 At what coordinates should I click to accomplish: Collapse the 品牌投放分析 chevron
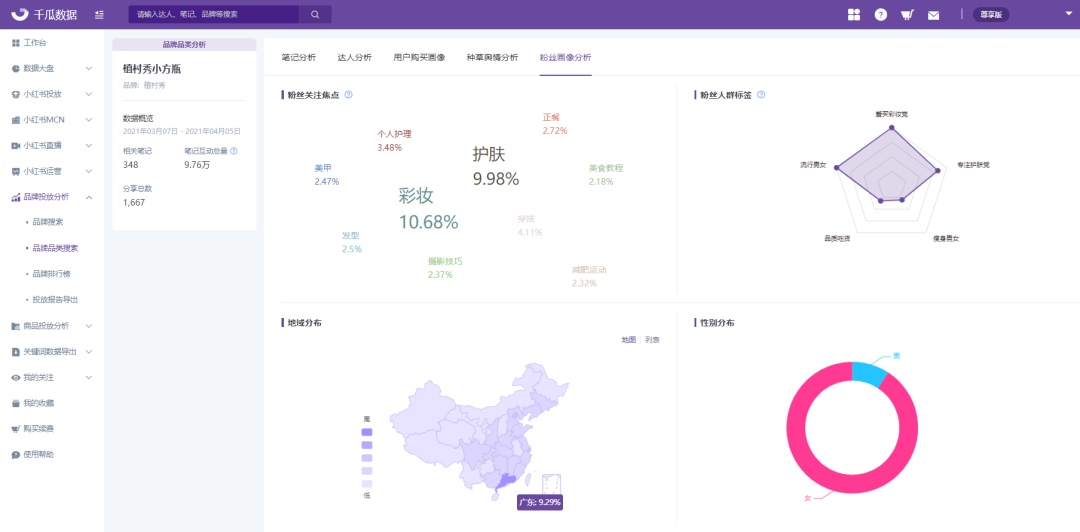point(89,197)
